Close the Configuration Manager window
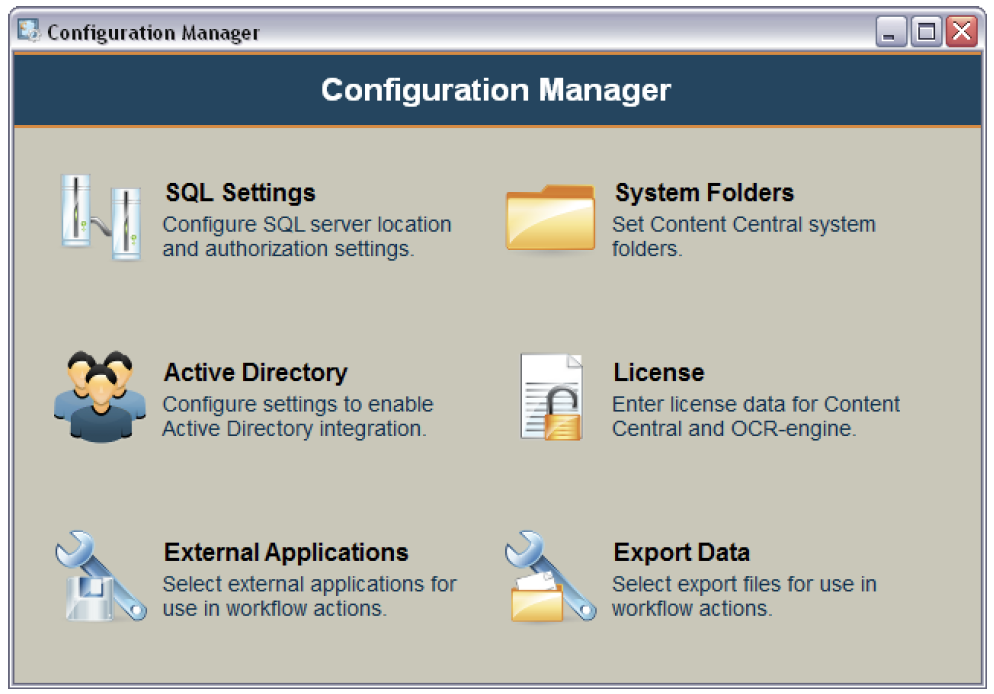The width and height of the screenshot is (994, 694). pos(962,31)
